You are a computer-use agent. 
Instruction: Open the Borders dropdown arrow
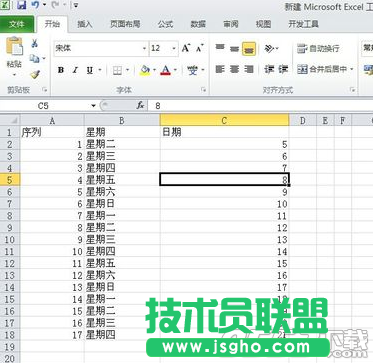click(x=128, y=70)
